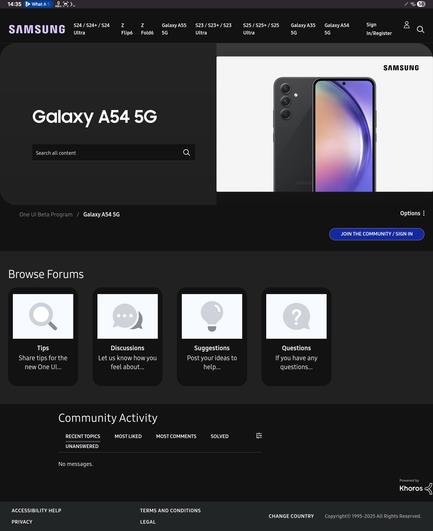Select the Solved tab
The width and height of the screenshot is (433, 531).
click(219, 436)
